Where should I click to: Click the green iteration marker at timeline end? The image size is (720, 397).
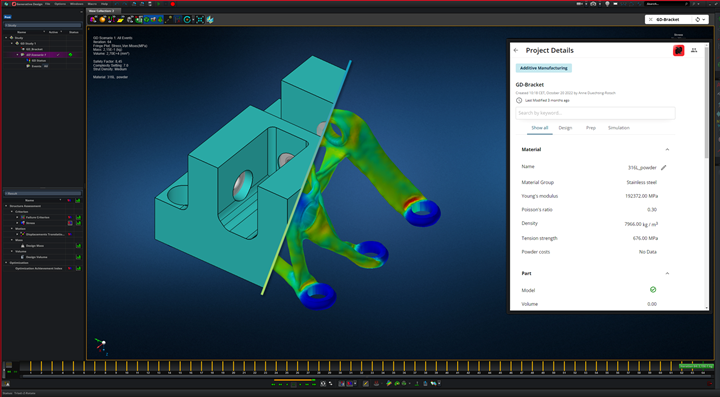point(696,366)
